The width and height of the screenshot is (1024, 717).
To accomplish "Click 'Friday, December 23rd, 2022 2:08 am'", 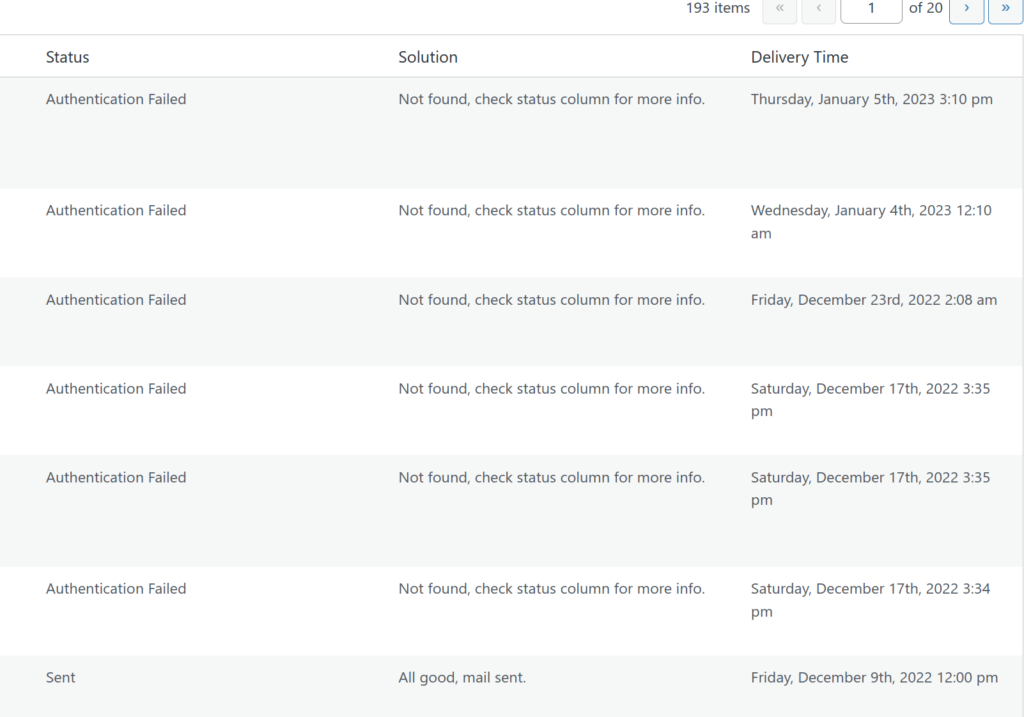I will [x=874, y=300].
